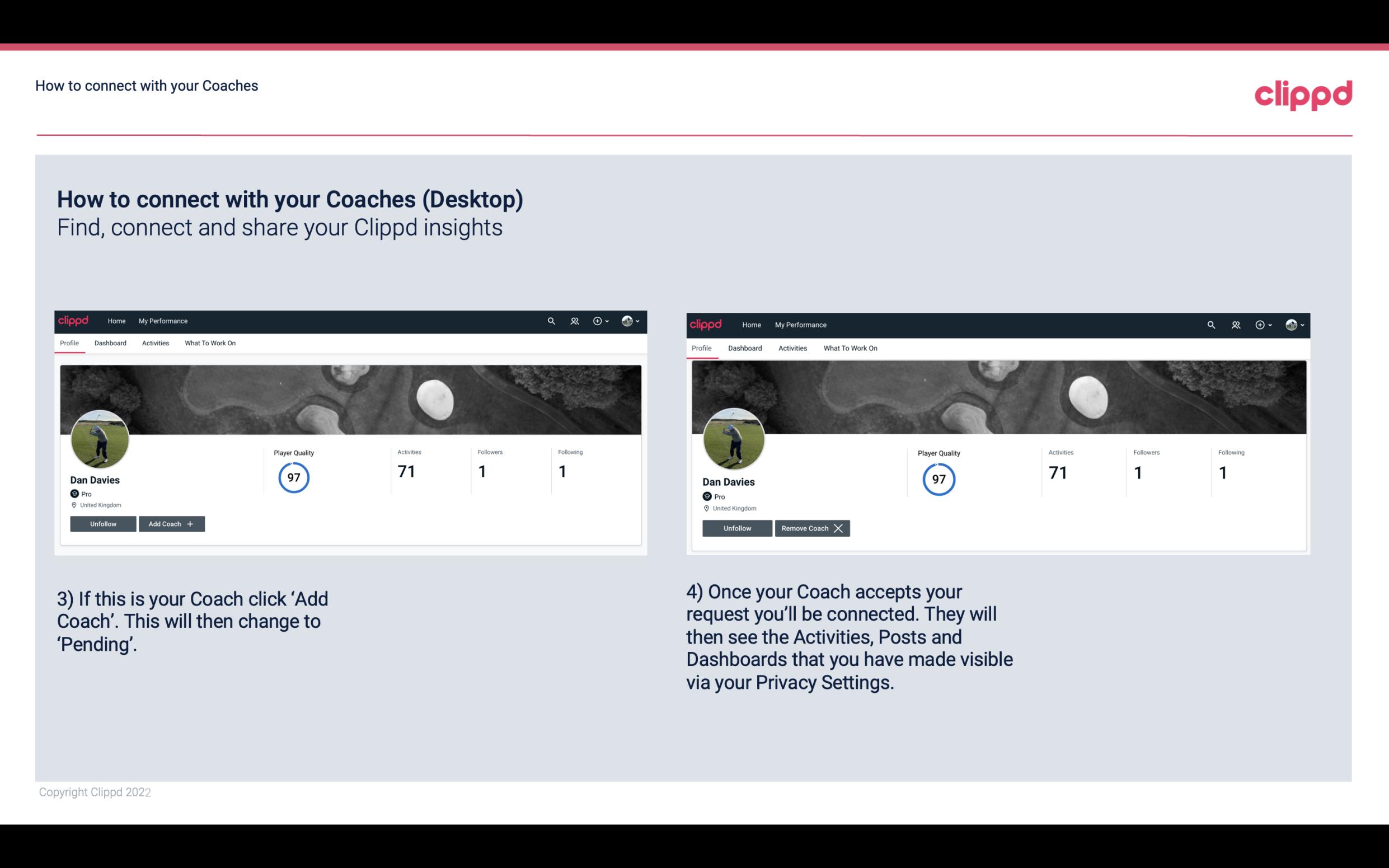
Task: Click 'Unfollow' toggle on left profile screen
Action: [103, 523]
